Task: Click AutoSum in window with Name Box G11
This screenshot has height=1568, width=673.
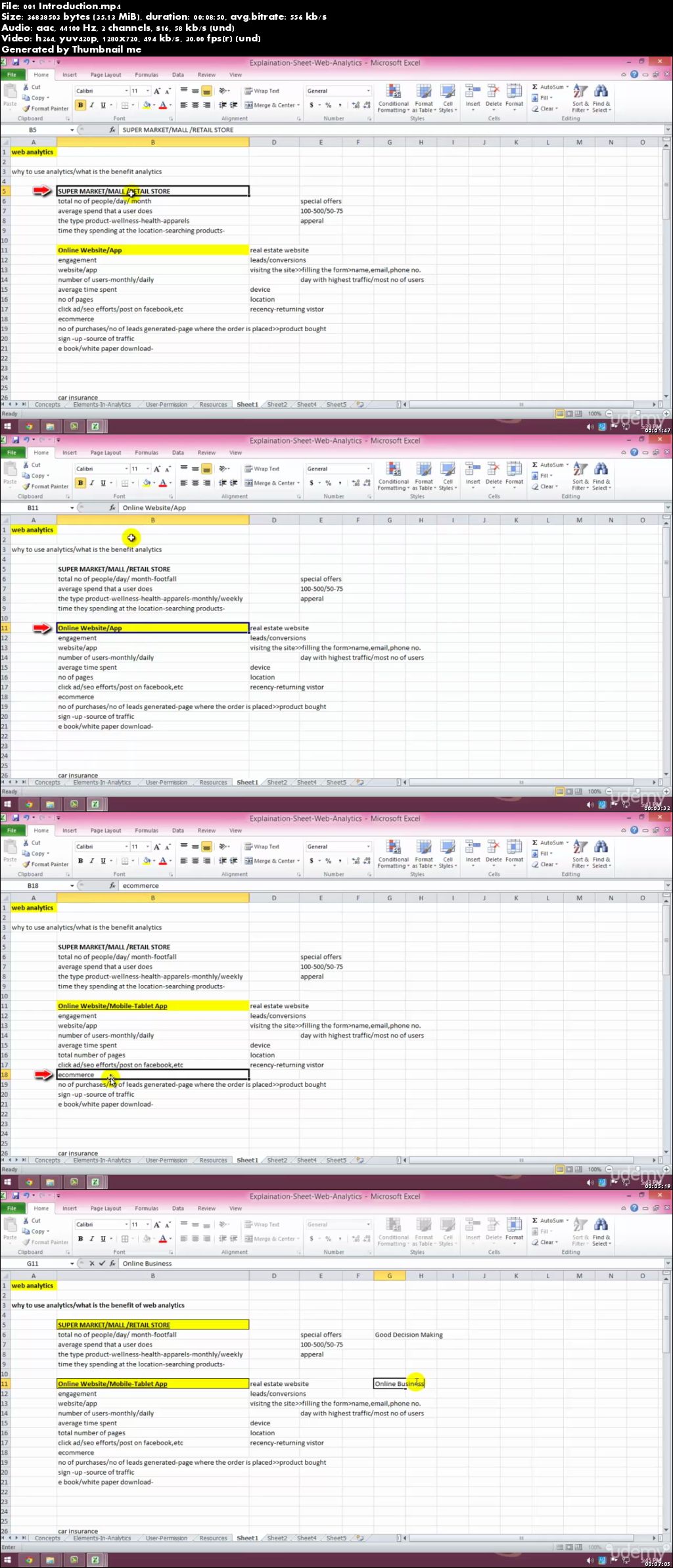Action: pos(549,1220)
